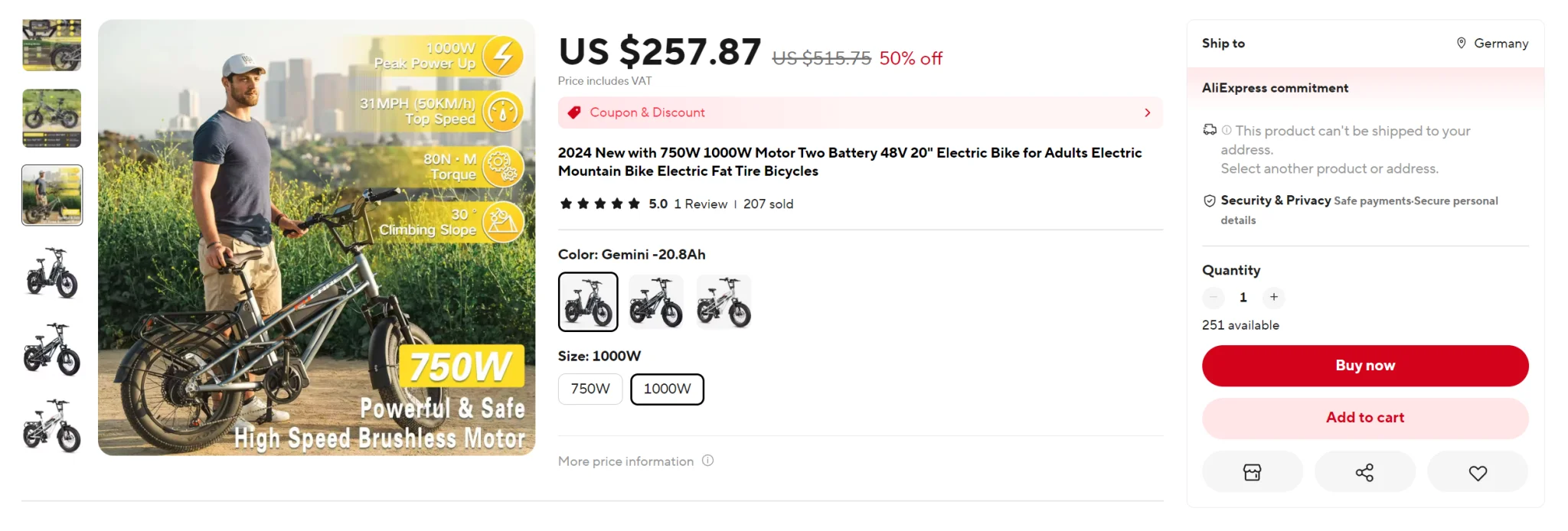The image size is (1568, 531).
Task: Pick the third white bike color variant
Action: click(x=724, y=301)
